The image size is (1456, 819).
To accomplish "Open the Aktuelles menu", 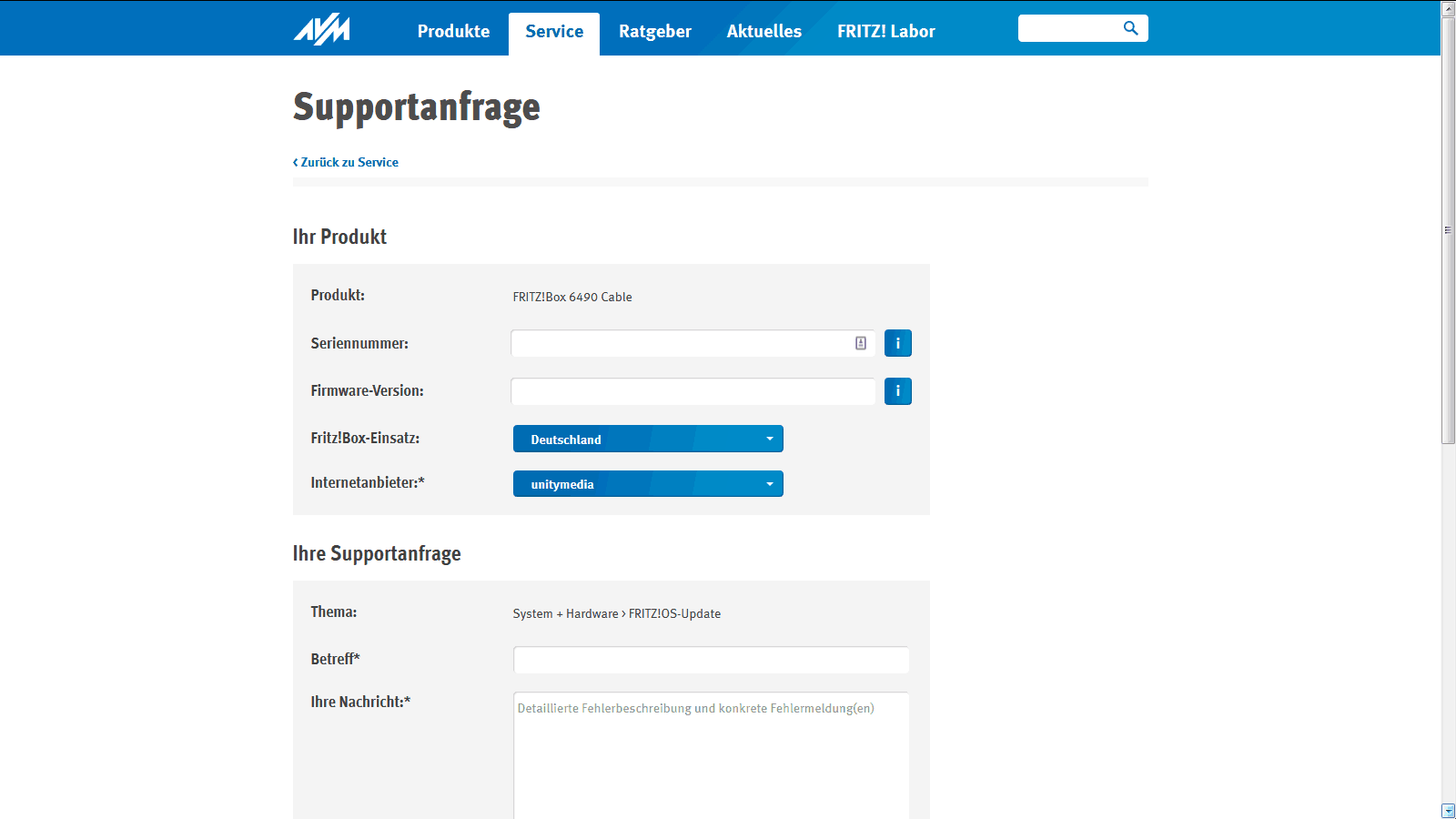I will (x=764, y=31).
